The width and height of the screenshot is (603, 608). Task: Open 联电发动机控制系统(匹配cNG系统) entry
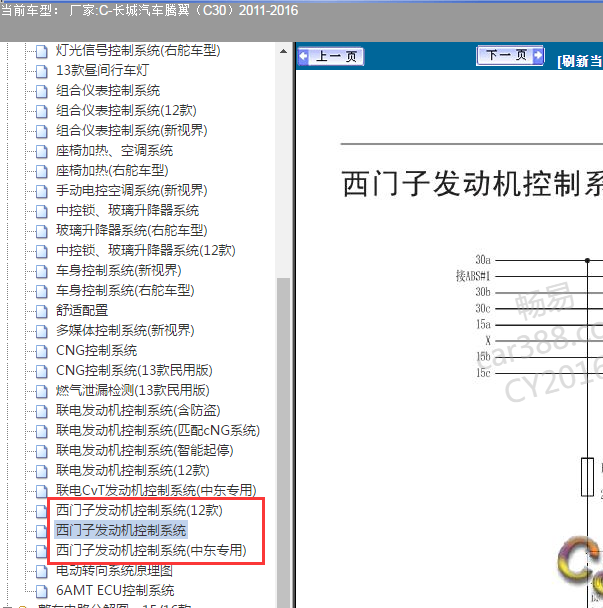coord(158,430)
